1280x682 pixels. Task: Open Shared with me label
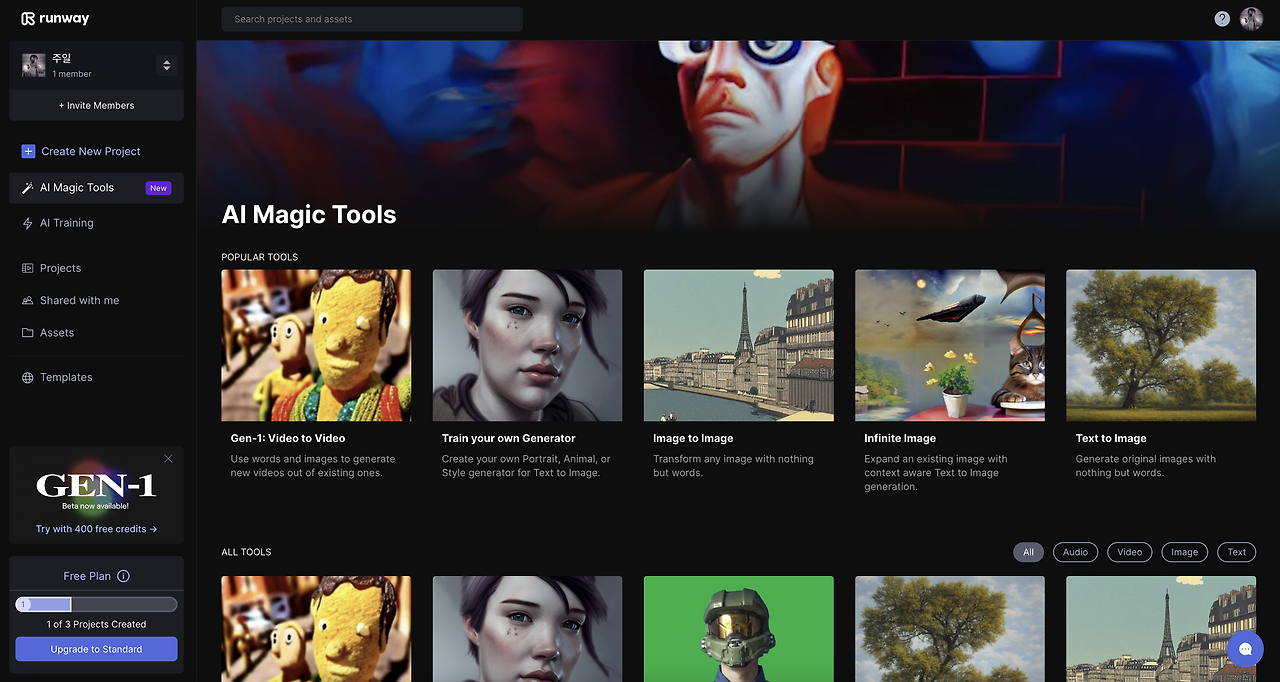[x=79, y=300]
